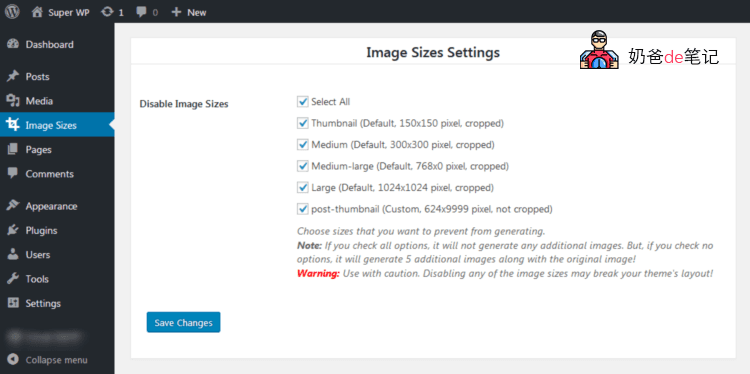Uncheck the Medium-large 768x0 checkbox

[x=302, y=166]
